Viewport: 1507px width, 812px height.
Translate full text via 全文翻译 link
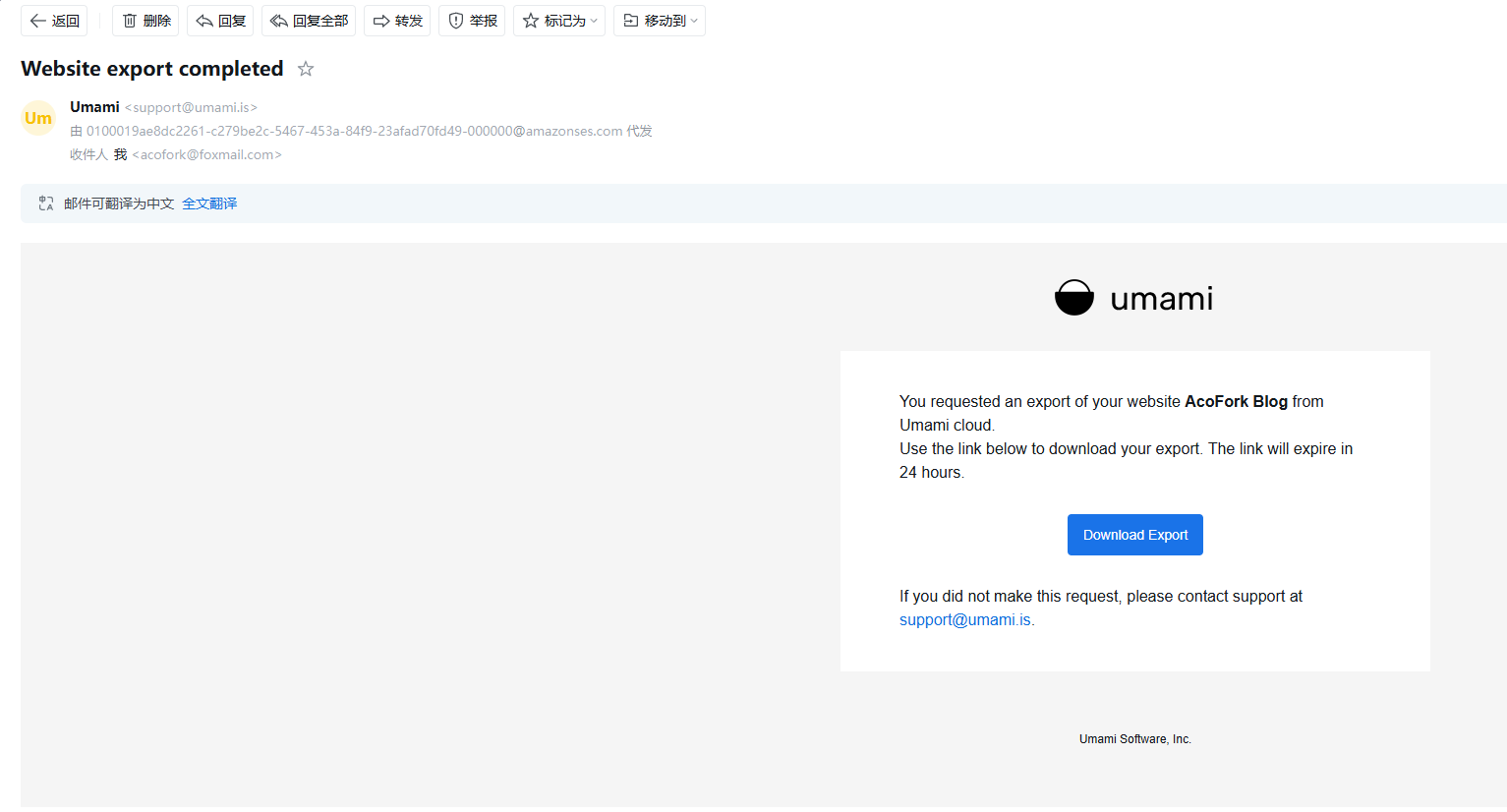[x=209, y=203]
